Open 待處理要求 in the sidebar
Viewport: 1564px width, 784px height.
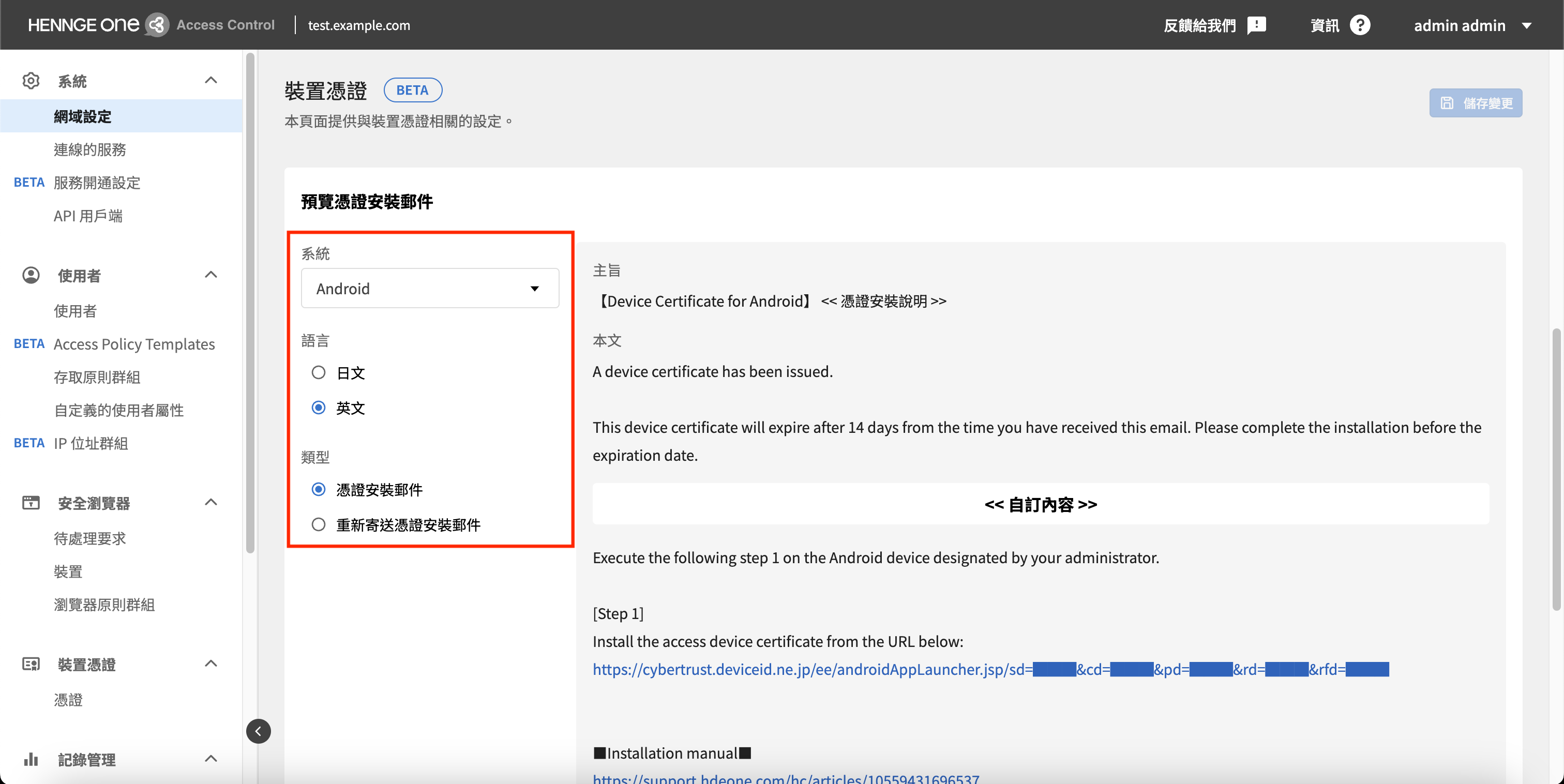(x=90, y=538)
